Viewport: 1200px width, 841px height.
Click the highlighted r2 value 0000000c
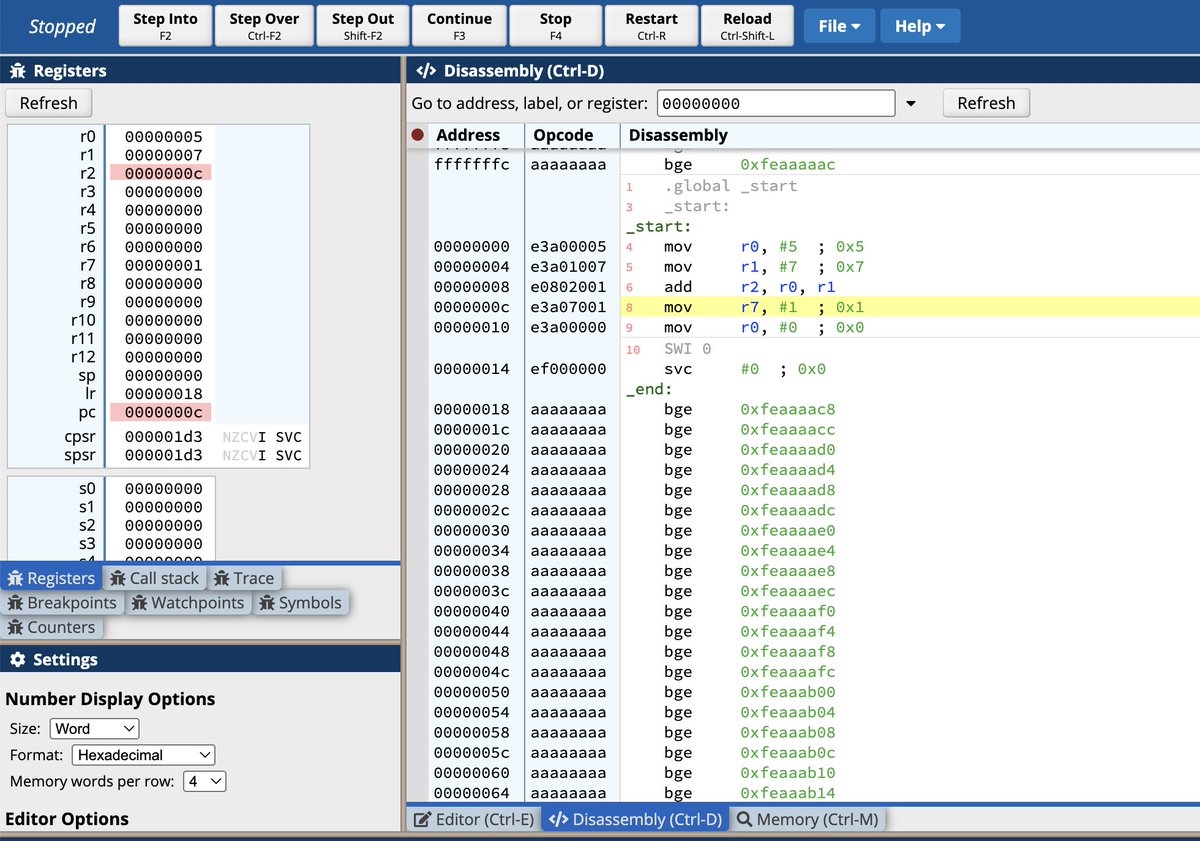(163, 173)
